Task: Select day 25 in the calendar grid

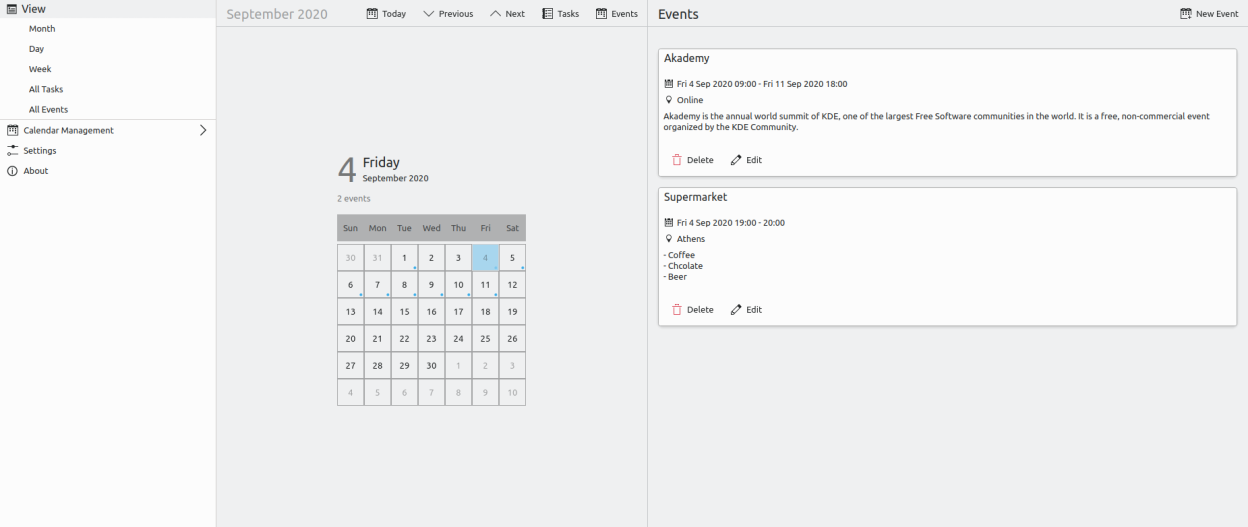Action: click(x=485, y=339)
